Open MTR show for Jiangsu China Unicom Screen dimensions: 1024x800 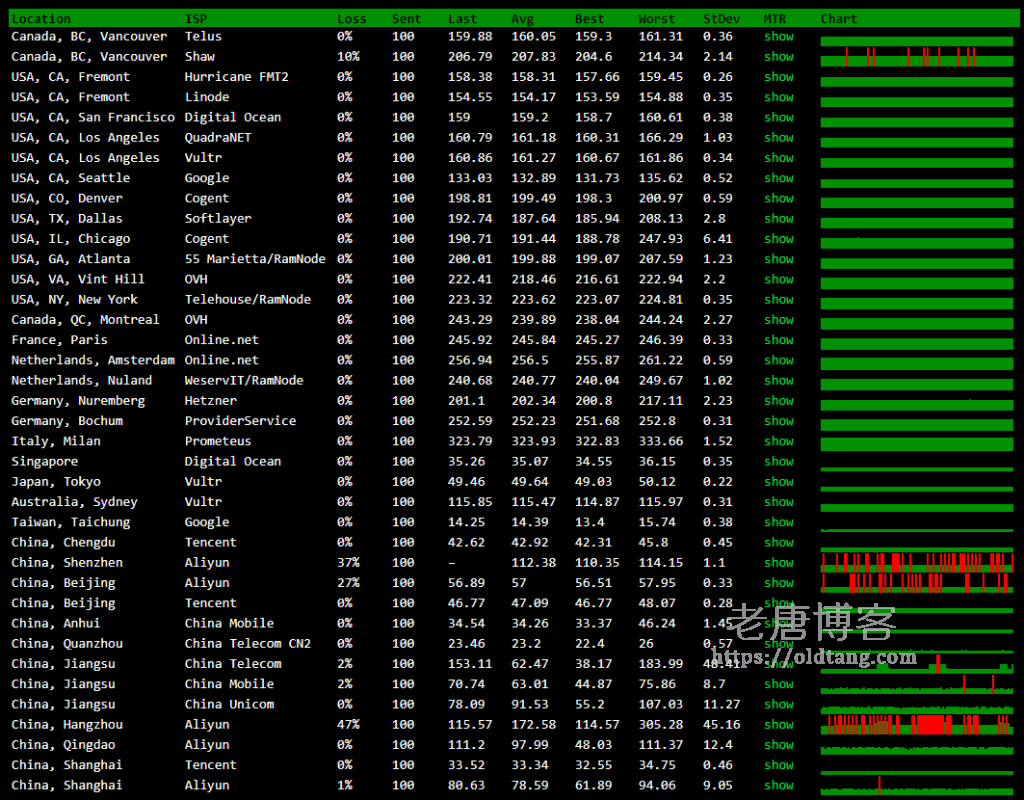click(x=778, y=705)
